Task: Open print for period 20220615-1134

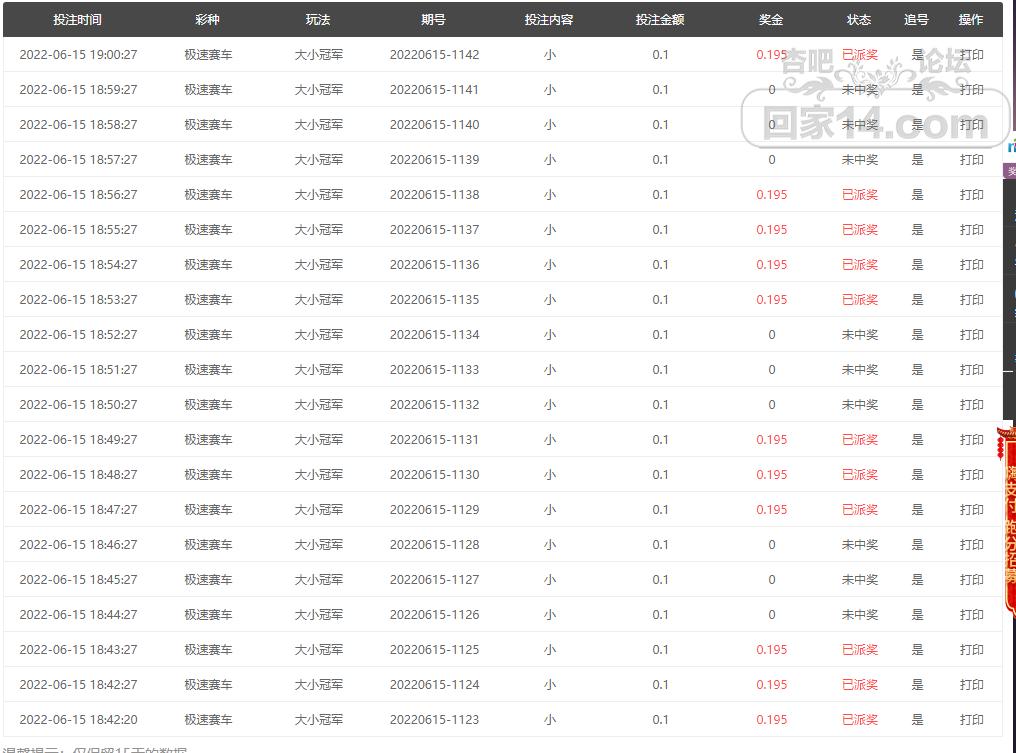Action: [971, 334]
